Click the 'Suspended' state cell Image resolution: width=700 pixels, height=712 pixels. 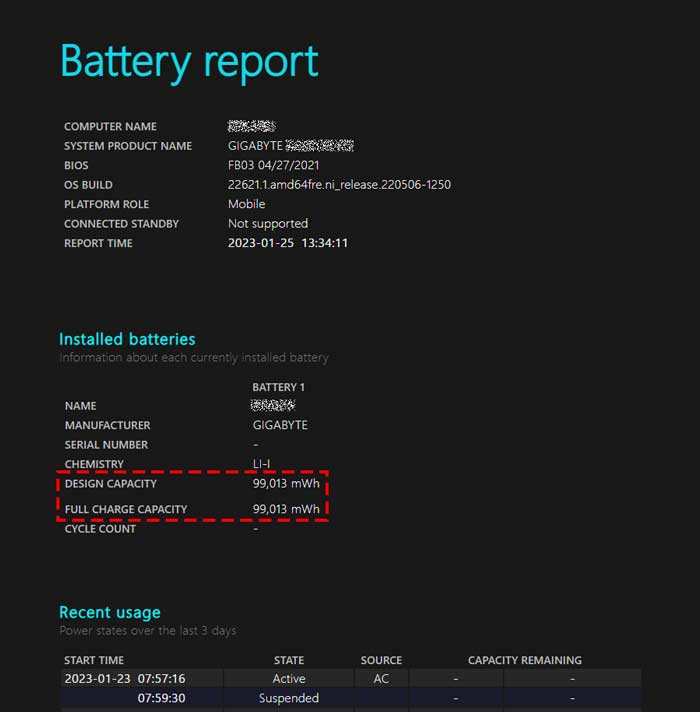(289, 698)
